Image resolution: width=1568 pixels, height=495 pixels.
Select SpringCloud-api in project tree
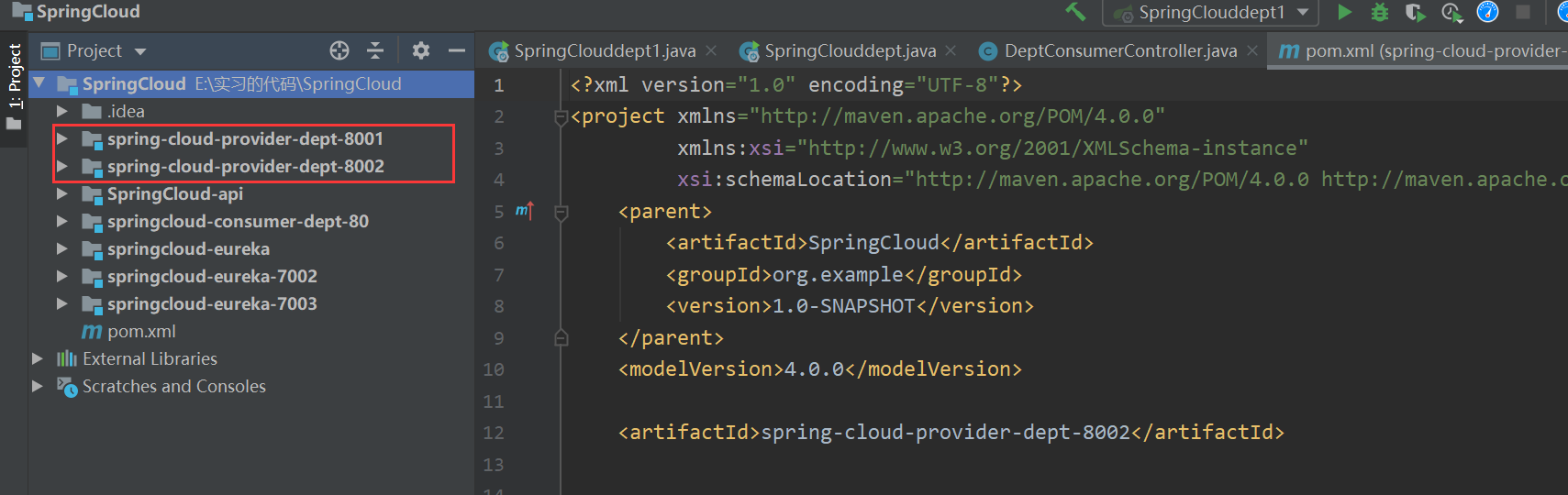pos(174,193)
